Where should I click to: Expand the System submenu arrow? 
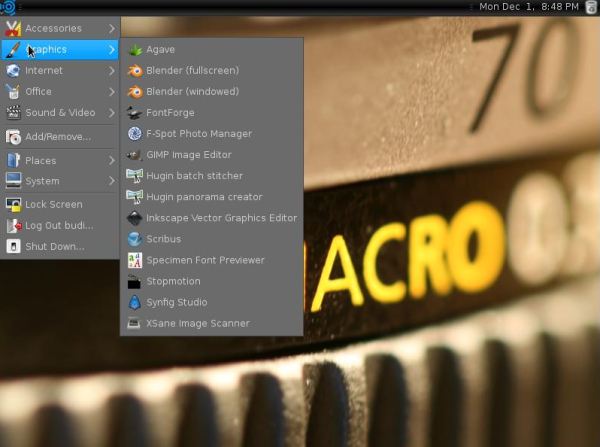point(111,181)
